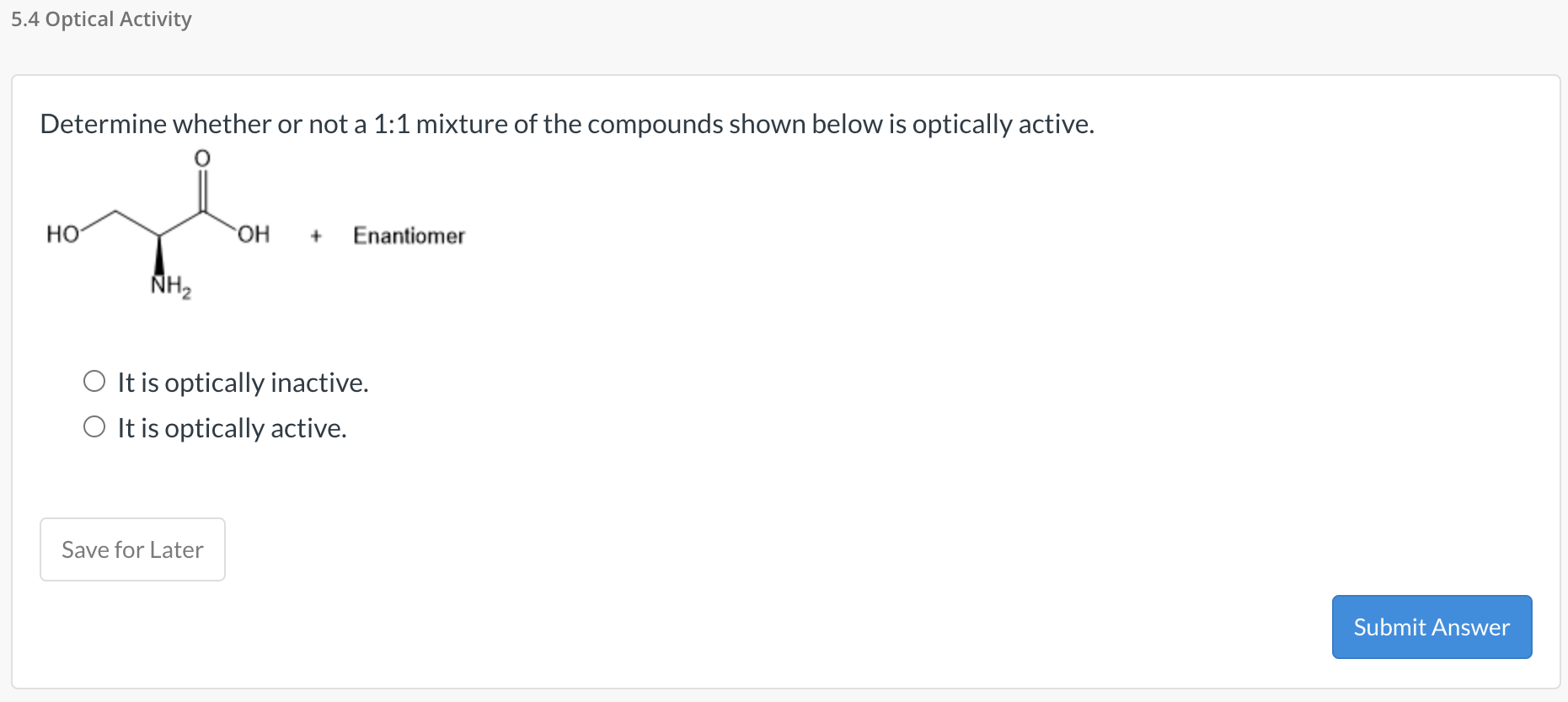The height and width of the screenshot is (702, 1568).
Task: Click the carbonyl oxygen atom in the structure
Action: pos(201,157)
